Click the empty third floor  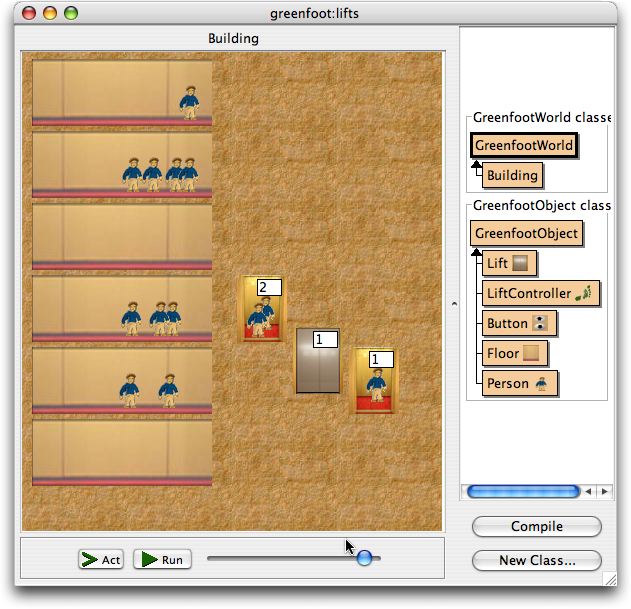click(122, 237)
